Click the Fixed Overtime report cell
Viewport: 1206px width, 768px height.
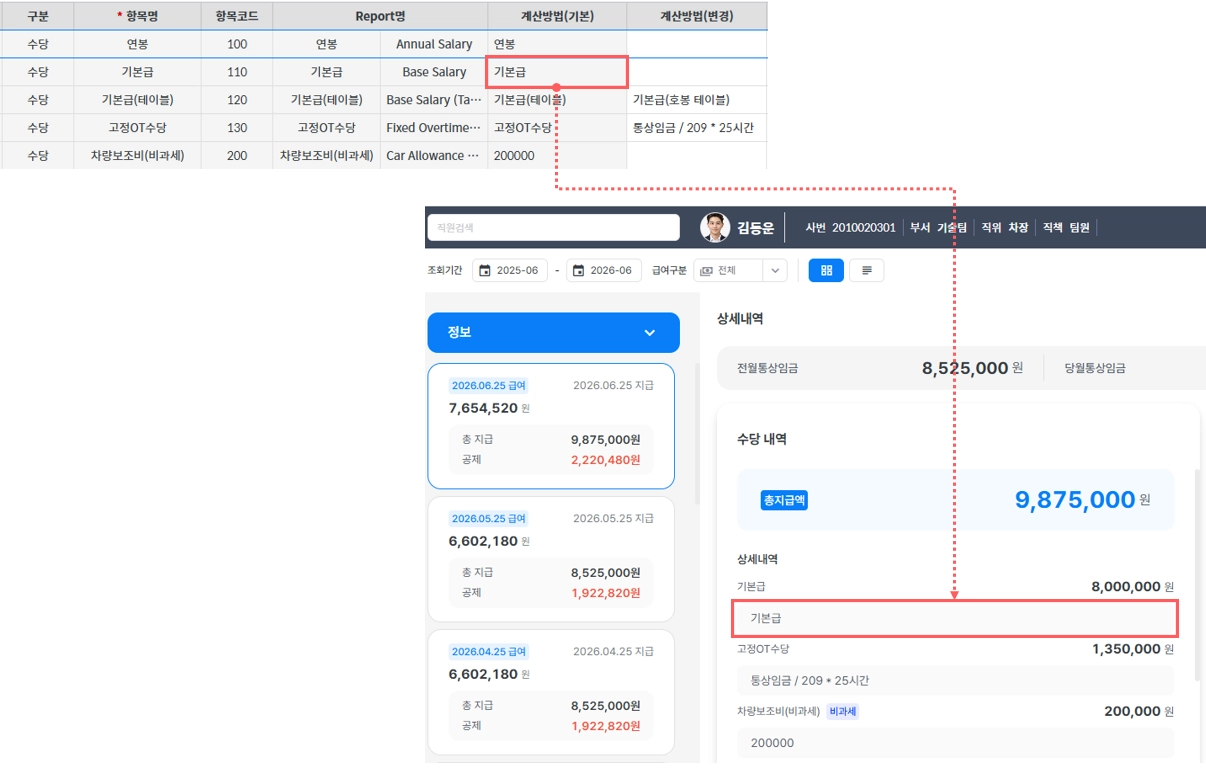point(434,128)
